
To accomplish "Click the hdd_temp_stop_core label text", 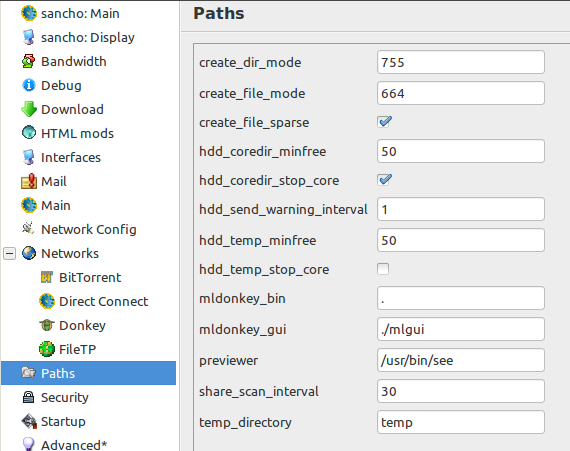I will (x=264, y=270).
